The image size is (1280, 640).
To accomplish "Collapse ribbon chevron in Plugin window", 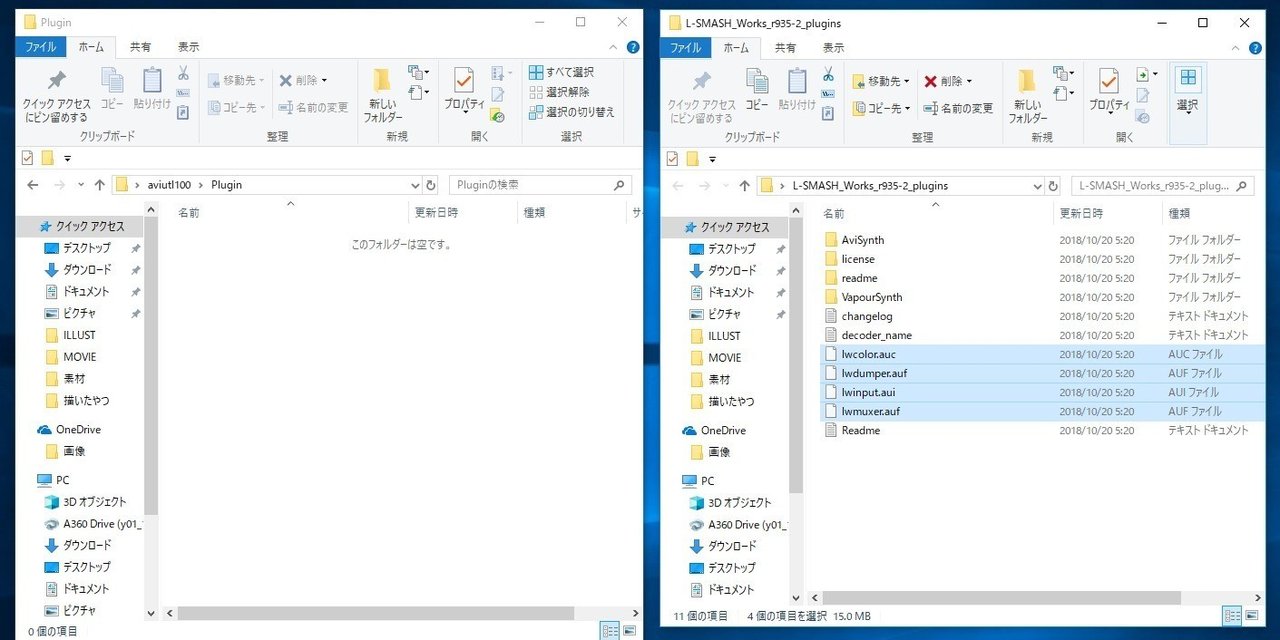I will pos(615,47).
